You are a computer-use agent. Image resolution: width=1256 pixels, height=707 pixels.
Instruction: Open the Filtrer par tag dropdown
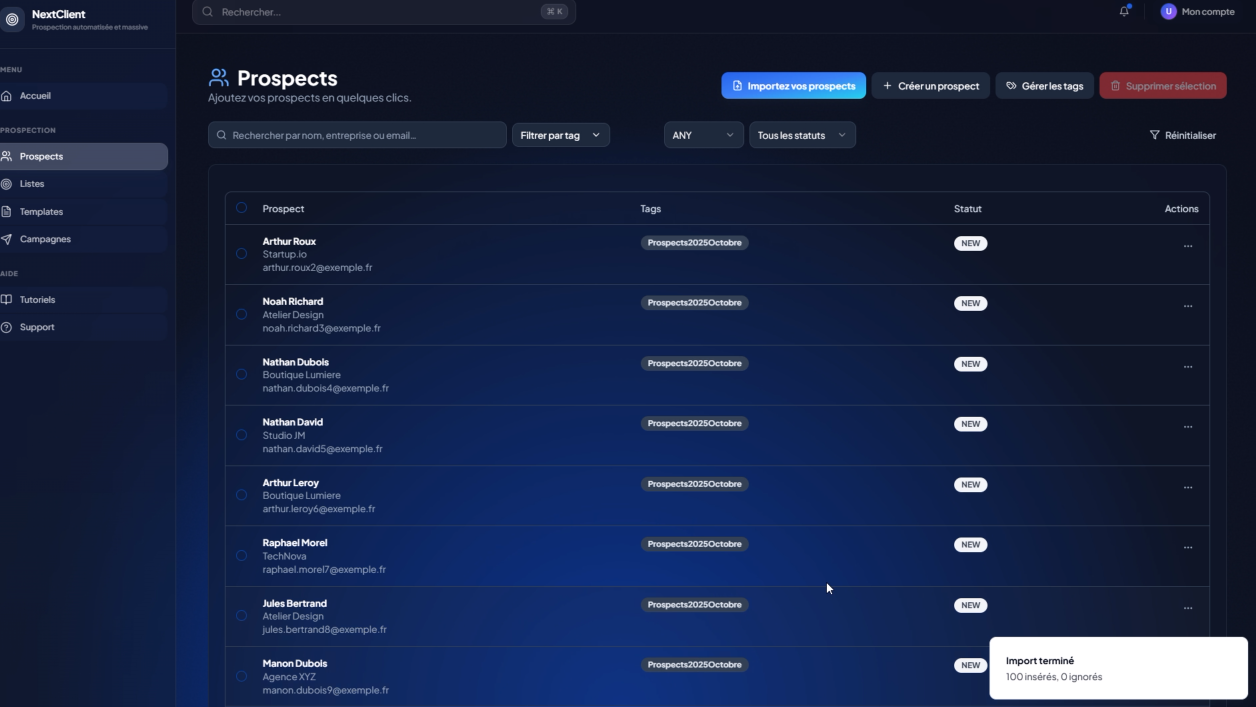(560, 134)
